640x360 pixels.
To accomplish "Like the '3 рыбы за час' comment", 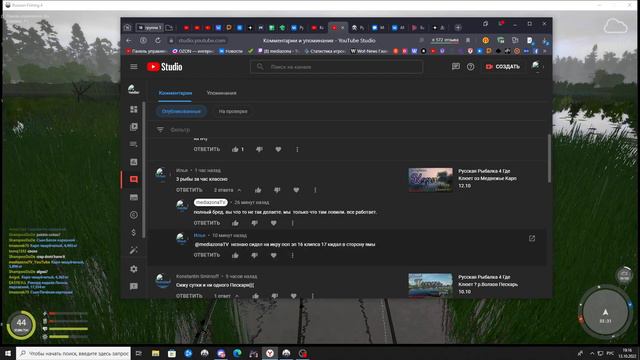I will (258, 190).
